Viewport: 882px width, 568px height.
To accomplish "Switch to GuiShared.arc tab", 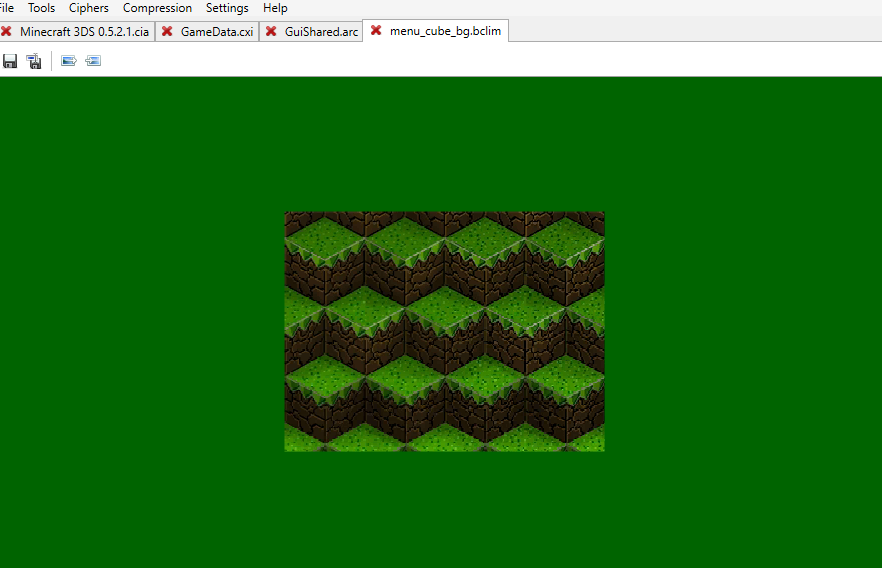I will [321, 31].
